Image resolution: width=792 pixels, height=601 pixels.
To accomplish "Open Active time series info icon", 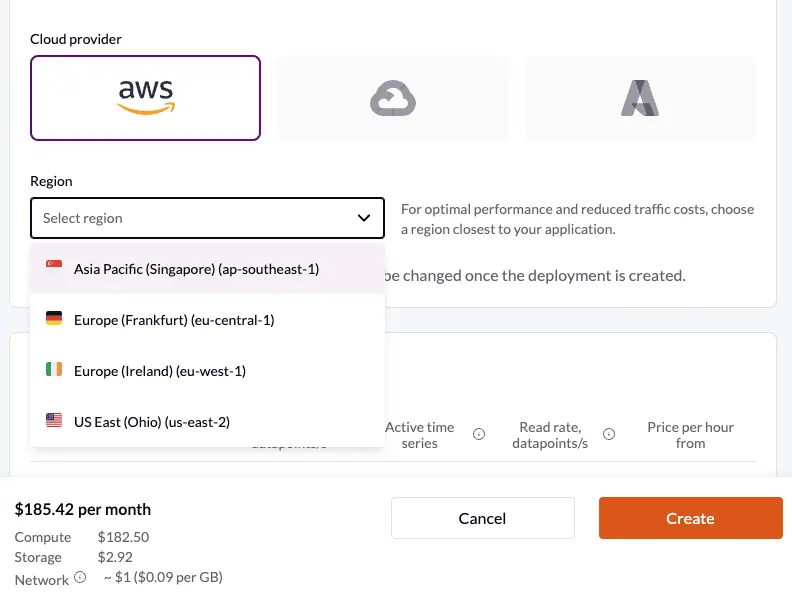I will pos(479,434).
